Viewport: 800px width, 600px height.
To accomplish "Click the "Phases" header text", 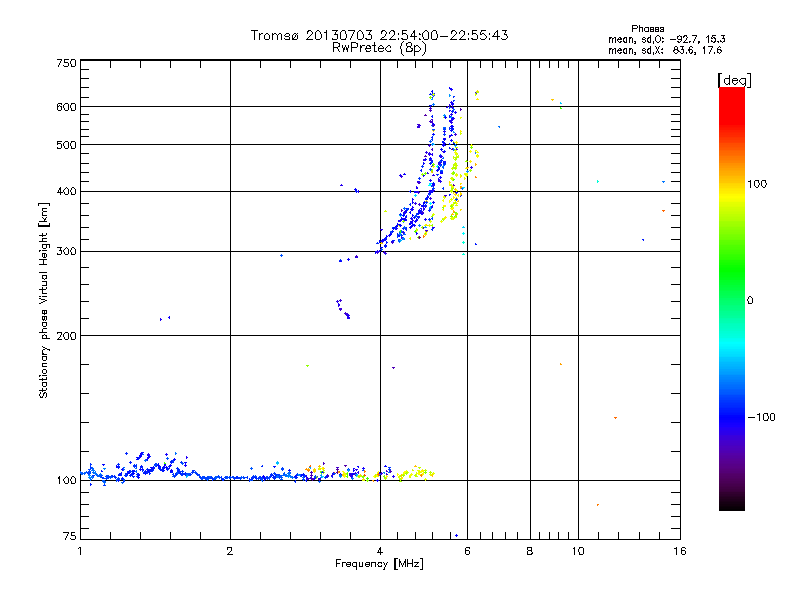I will tap(647, 29).
